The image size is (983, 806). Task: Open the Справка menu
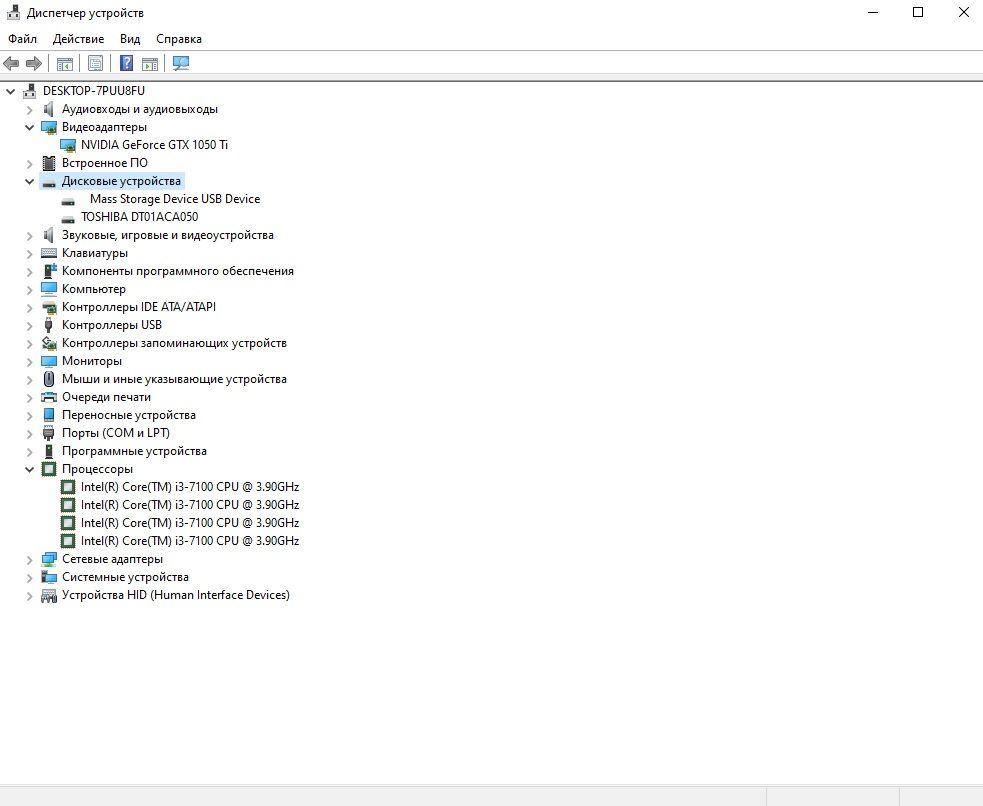179,39
